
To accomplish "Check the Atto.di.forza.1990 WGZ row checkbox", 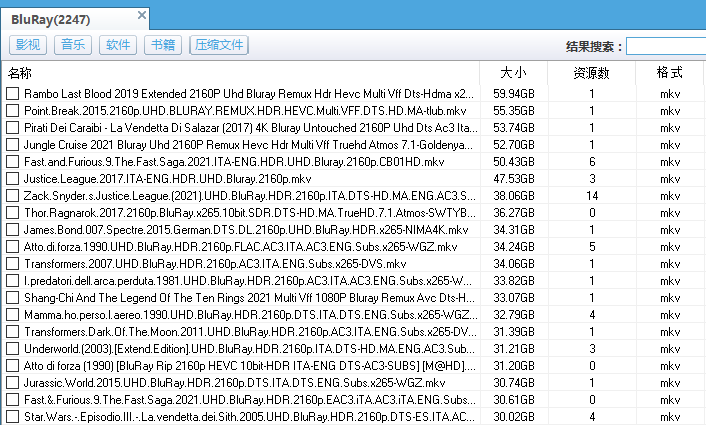I will point(13,247).
